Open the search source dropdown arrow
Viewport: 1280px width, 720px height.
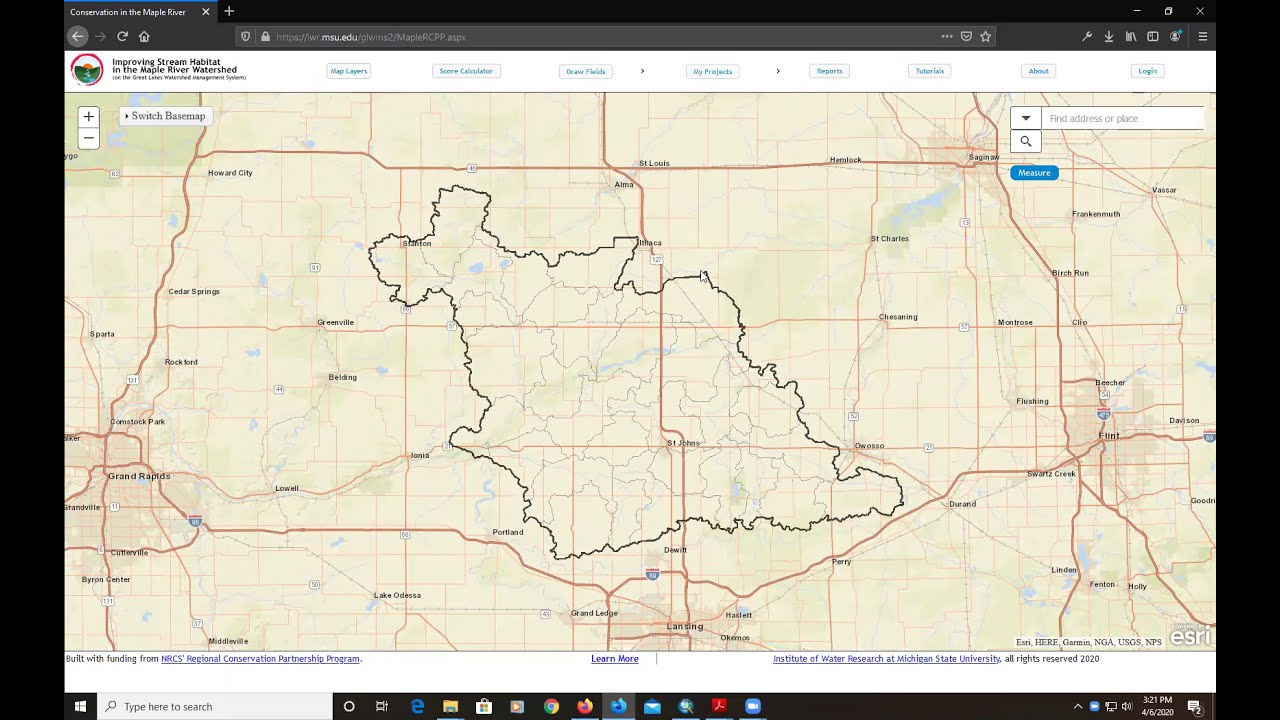pyautogui.click(x=1026, y=118)
